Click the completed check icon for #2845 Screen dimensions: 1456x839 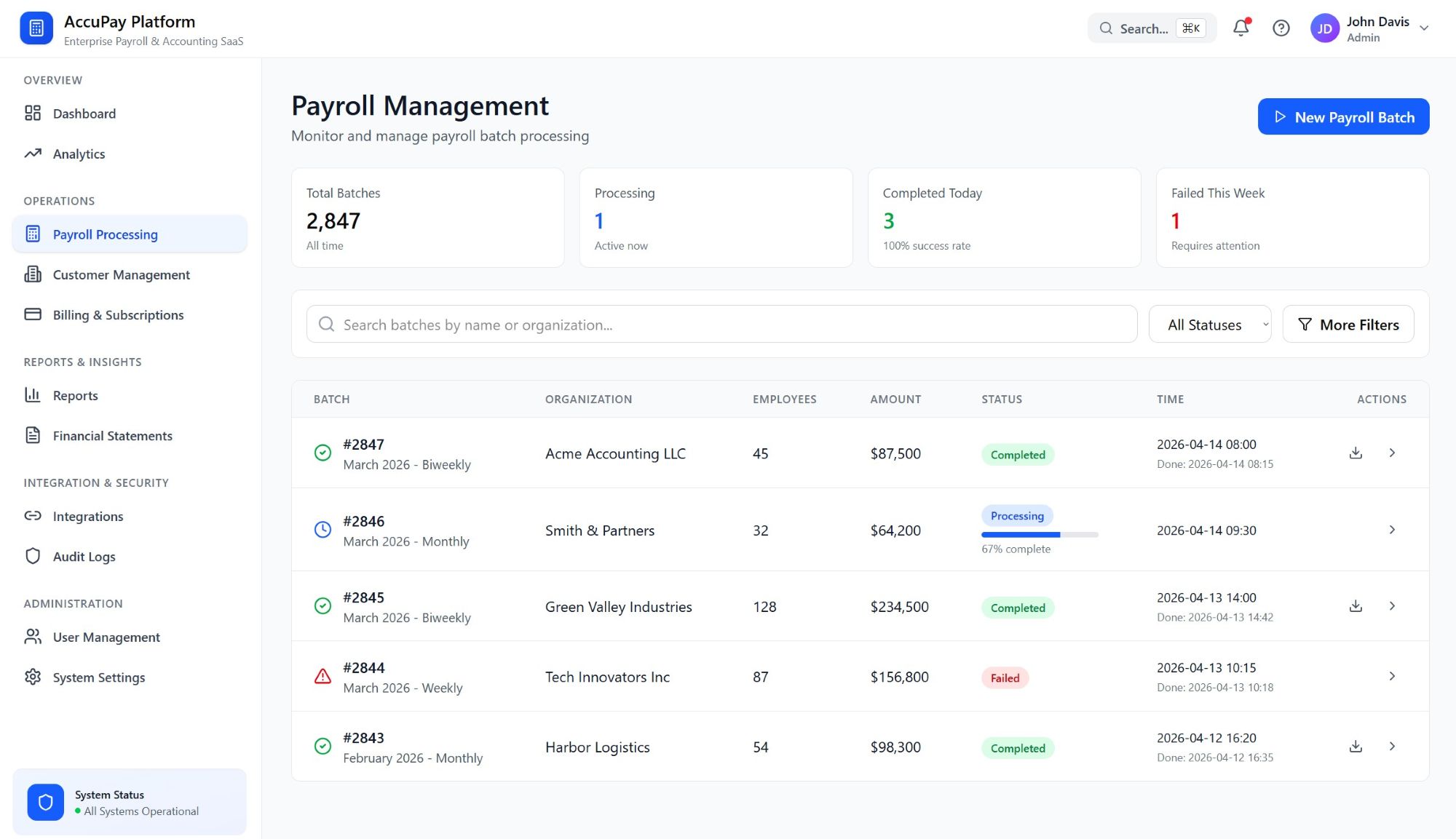click(323, 606)
